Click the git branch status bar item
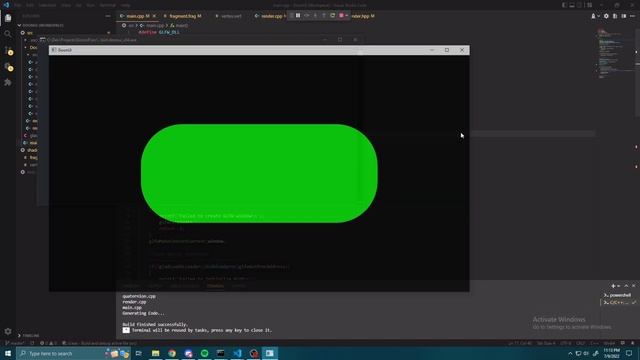Viewport: 640px width, 360px height. tap(15, 343)
